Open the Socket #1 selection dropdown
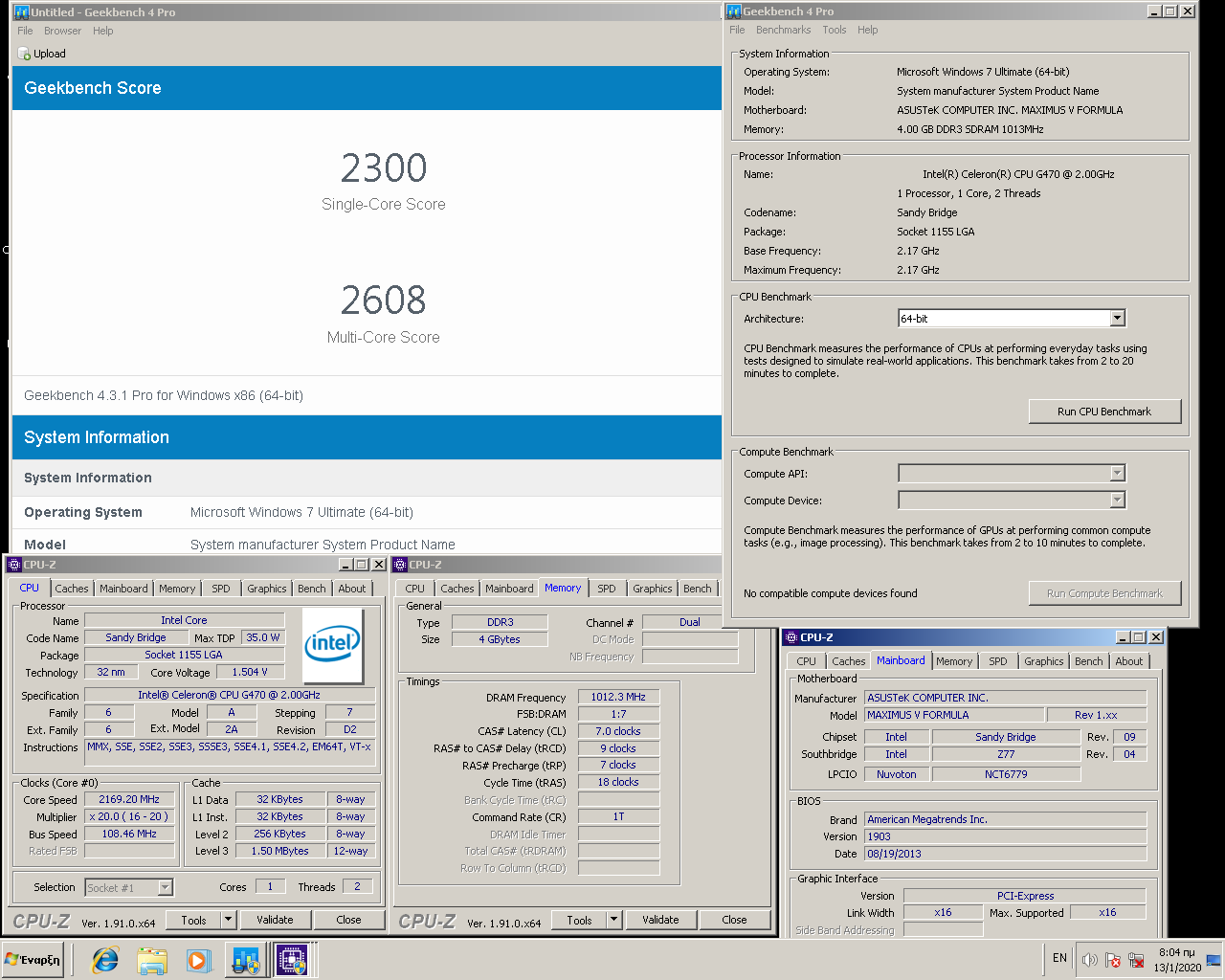 pos(165,887)
